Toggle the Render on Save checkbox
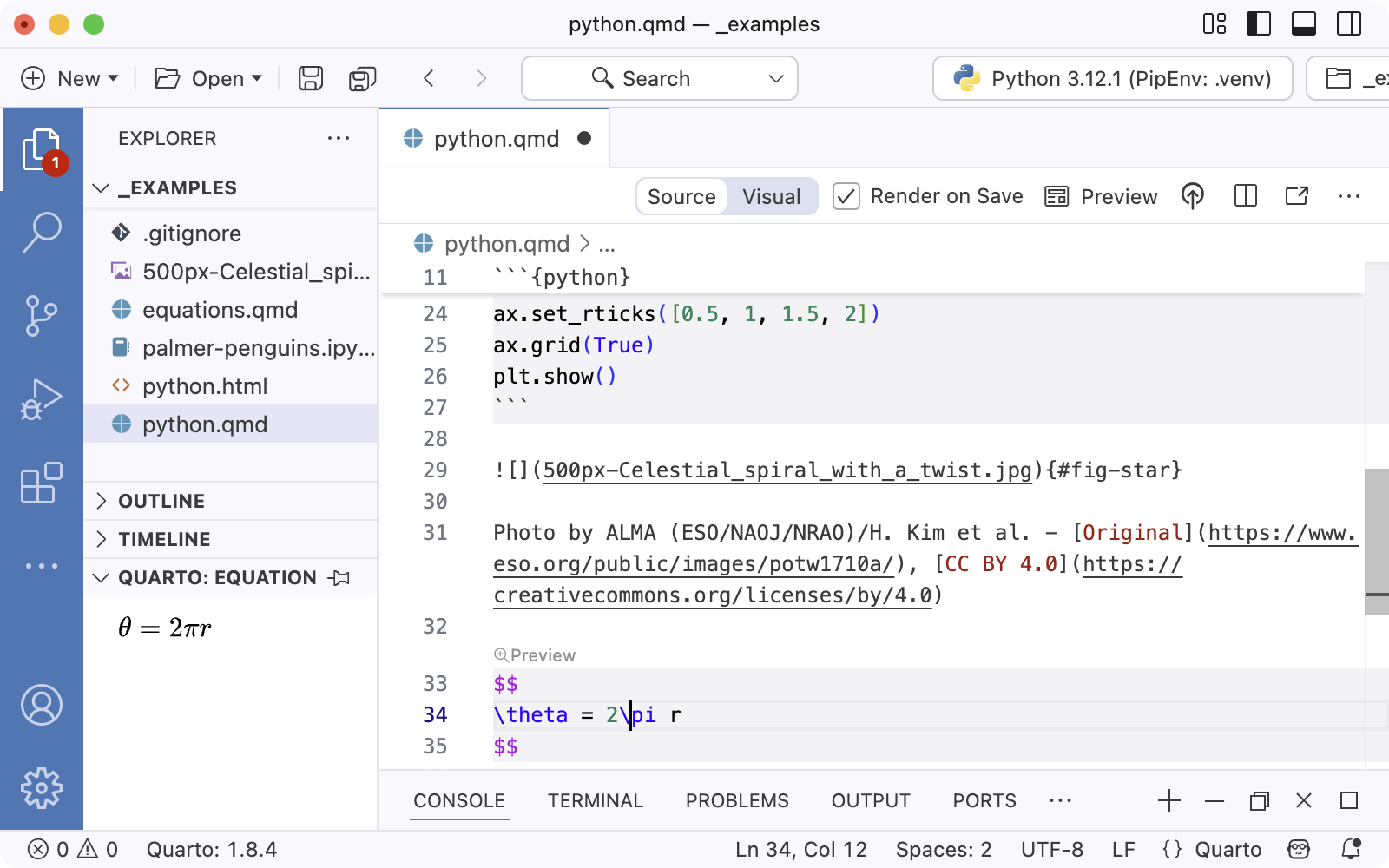The width and height of the screenshot is (1389, 868). [846, 196]
